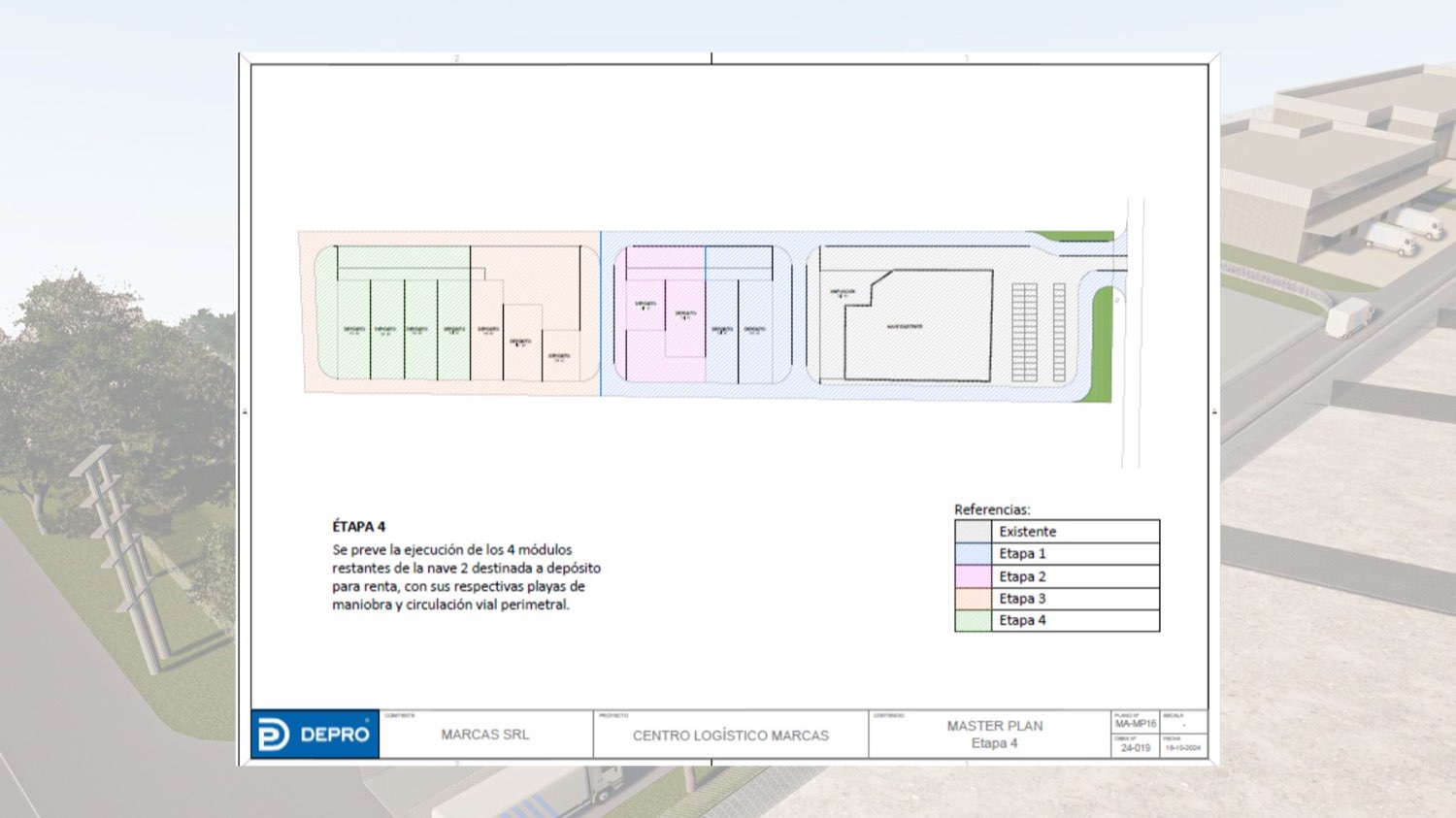Screen dimensions: 1456x818
Task: Click the DEPRO logo in title block
Action: pos(315,735)
